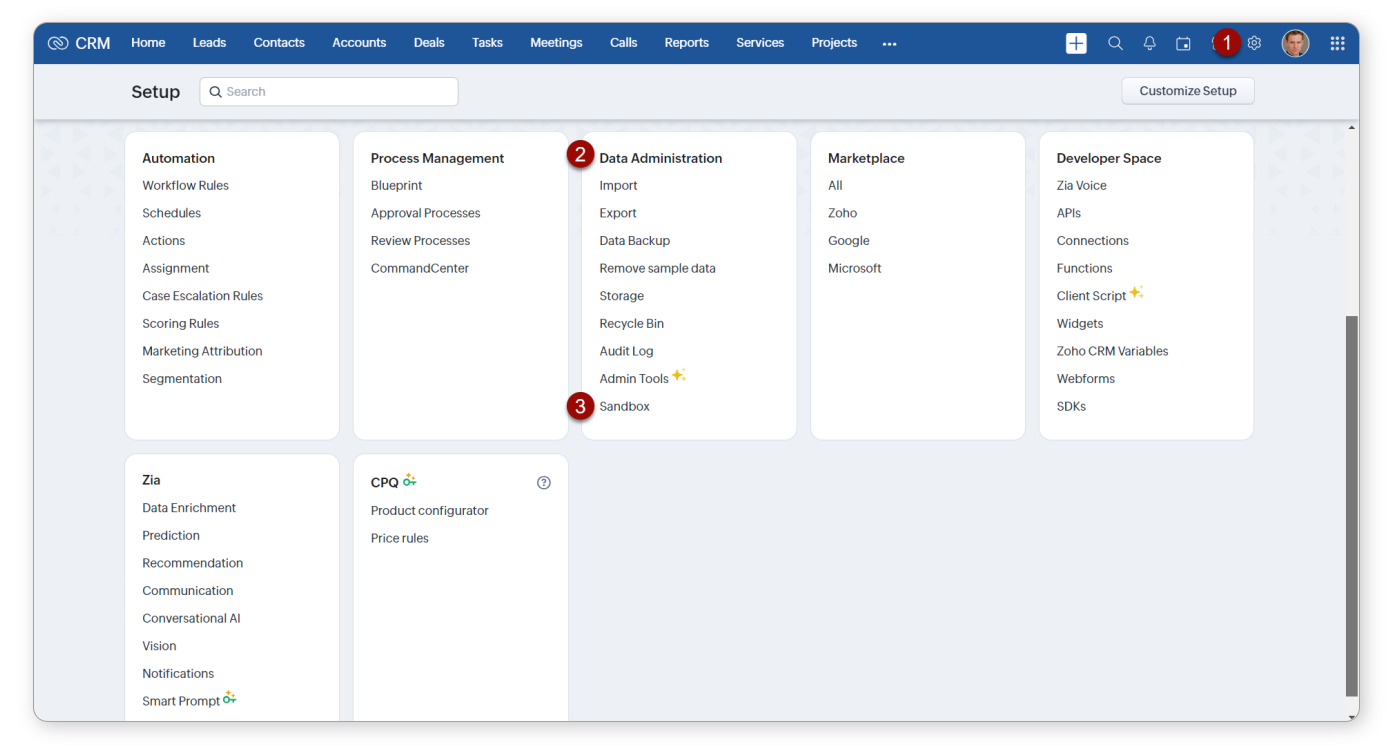Click the CPQ help question mark icon
This screenshot has height=746, width=1390.
pyautogui.click(x=544, y=483)
